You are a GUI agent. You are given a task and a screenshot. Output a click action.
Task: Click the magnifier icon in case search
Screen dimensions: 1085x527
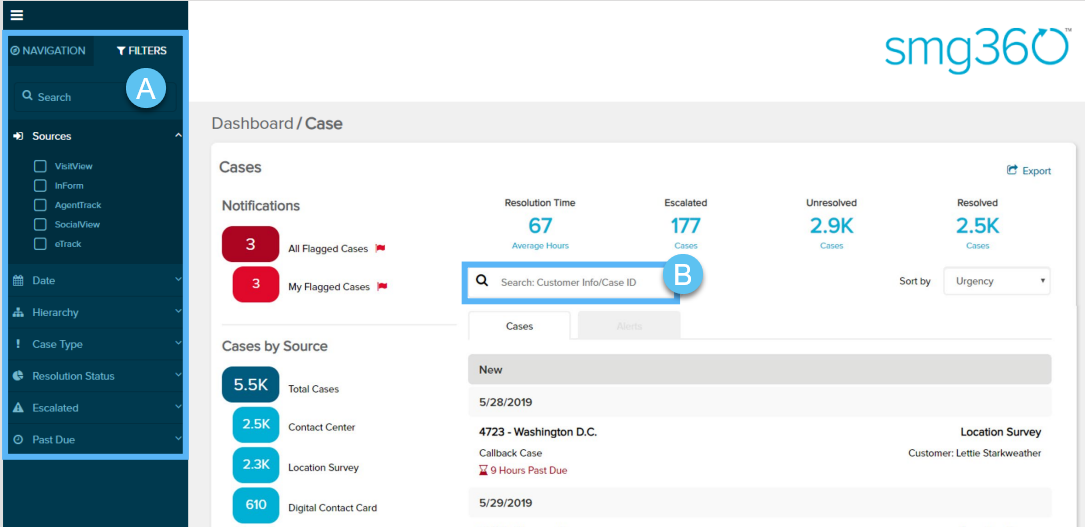pos(482,282)
